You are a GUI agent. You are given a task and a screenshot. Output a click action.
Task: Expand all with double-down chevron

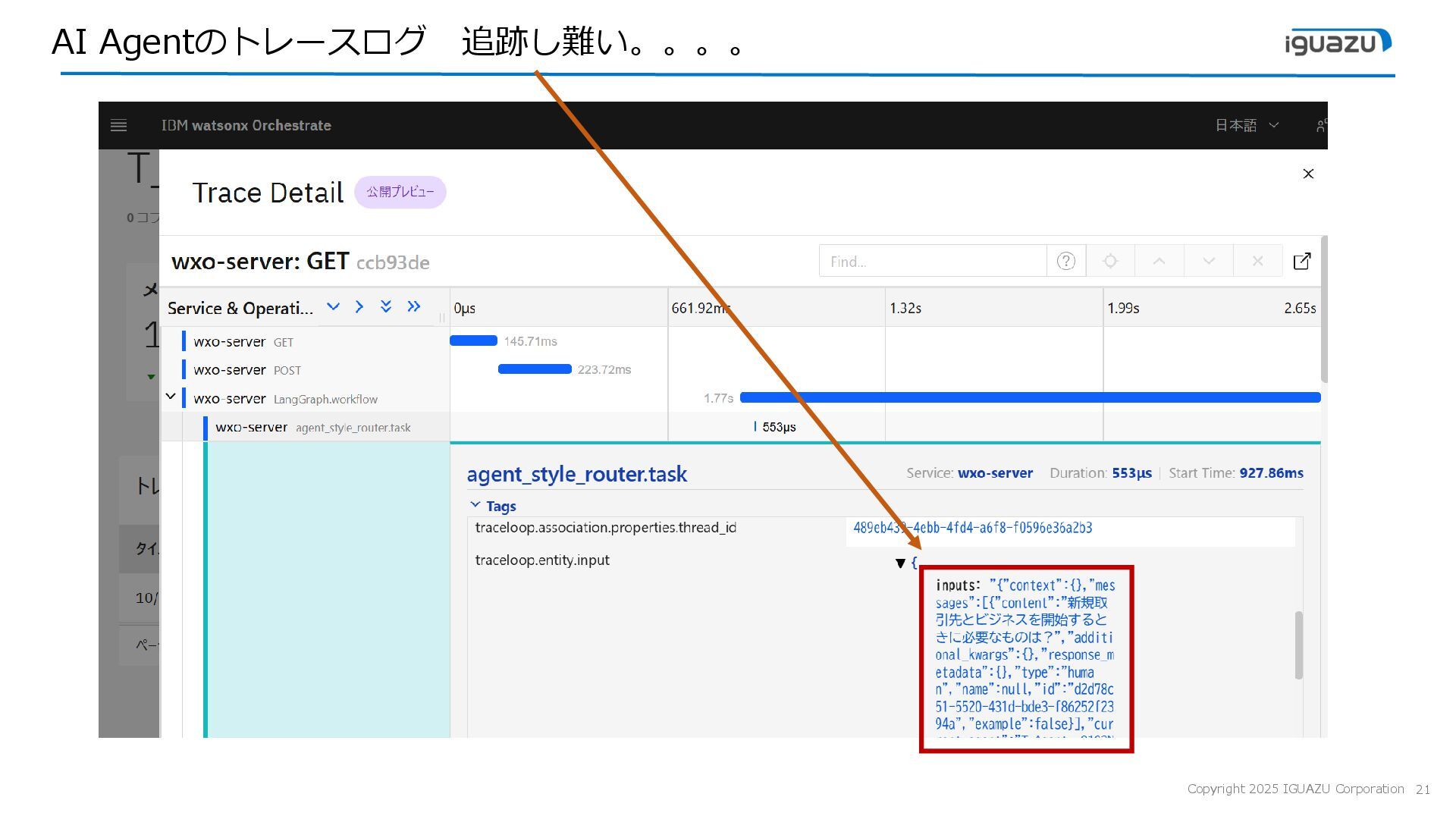[386, 306]
